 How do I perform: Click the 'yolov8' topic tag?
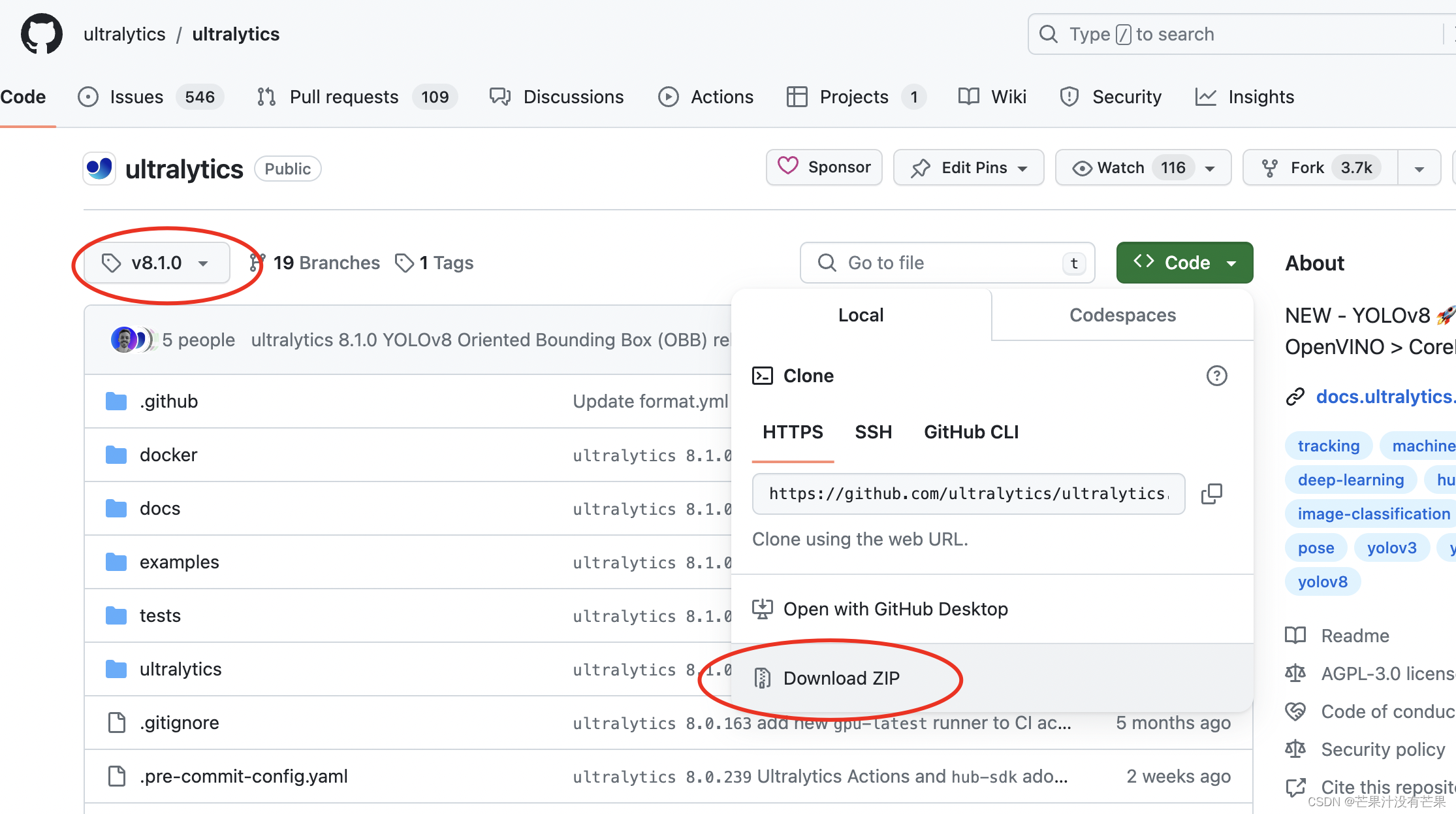[x=1323, y=581]
